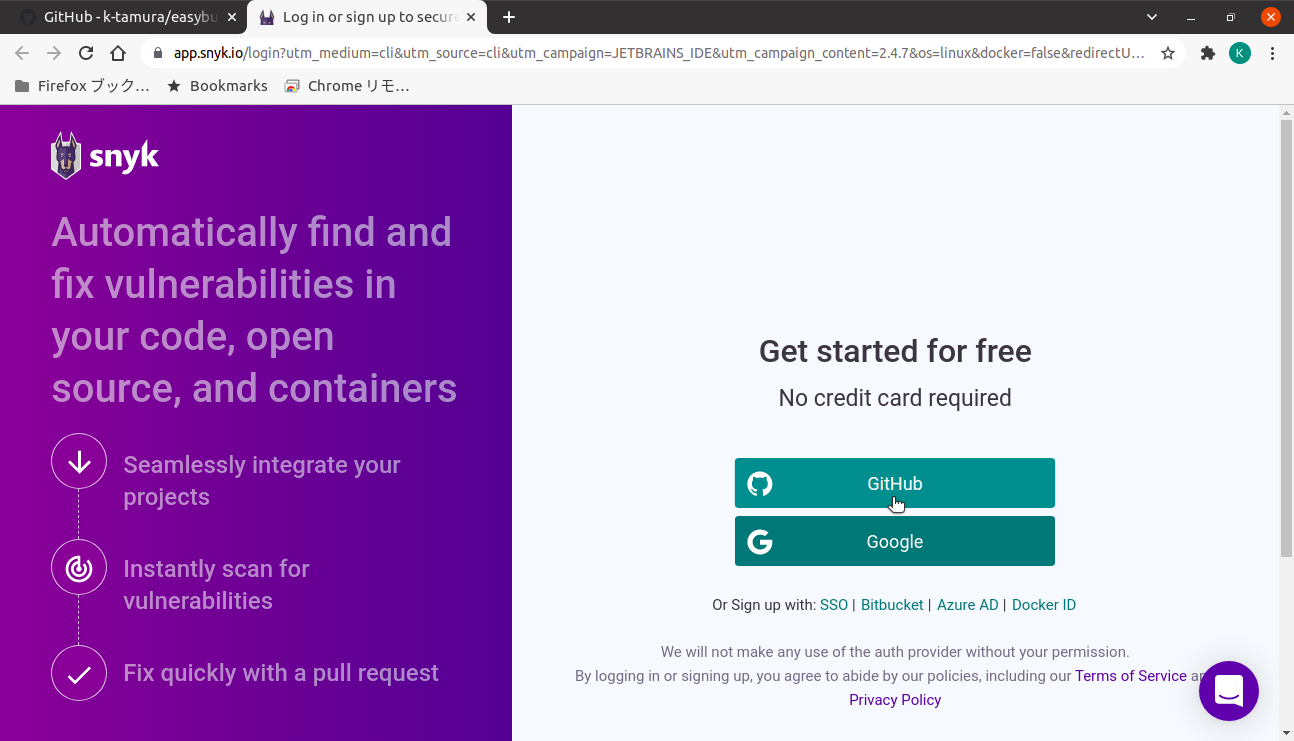Sign up with GitHub
Viewport: 1294px width, 741px height.
(x=894, y=483)
